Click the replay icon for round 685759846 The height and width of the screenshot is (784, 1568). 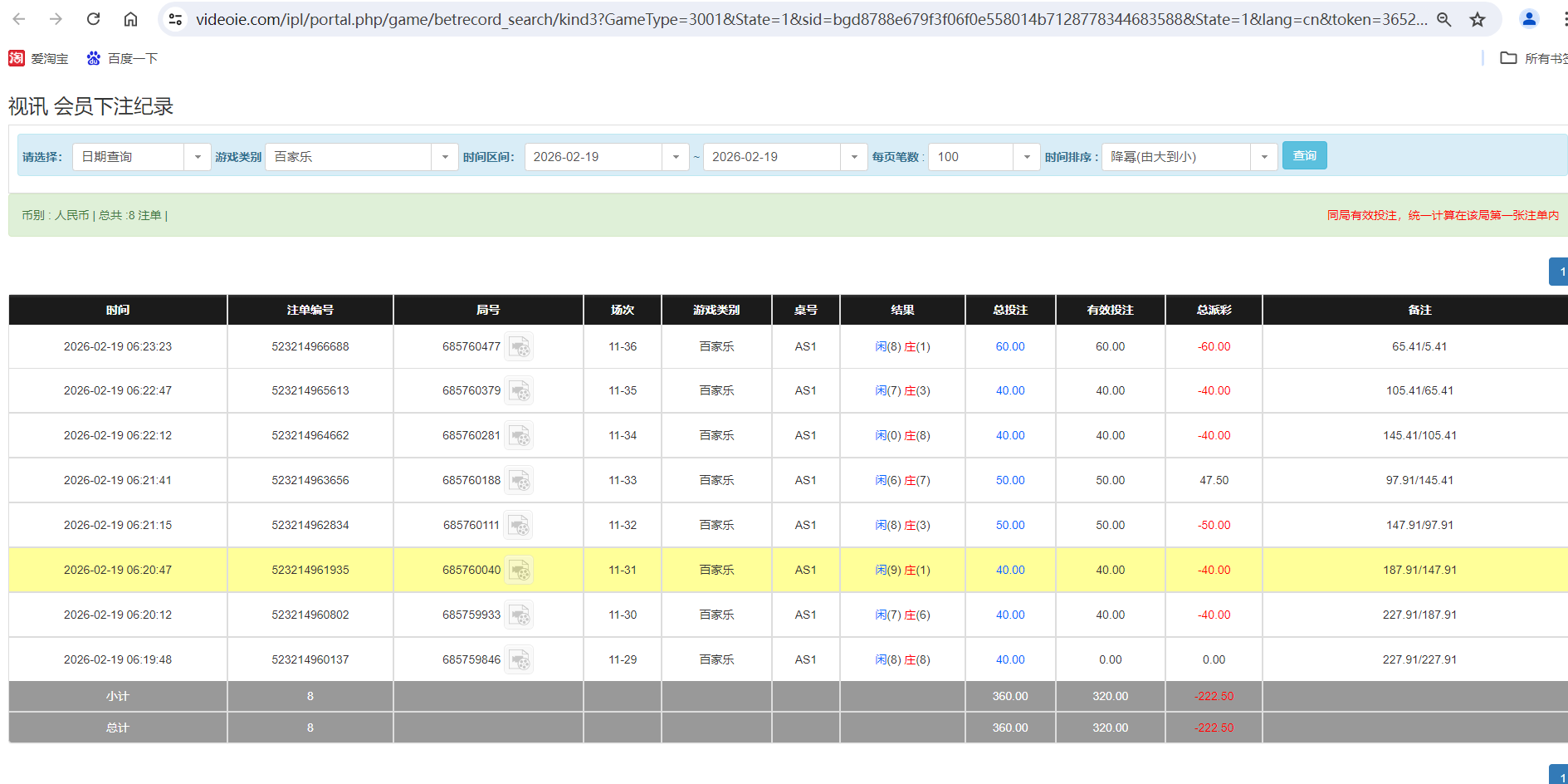[x=520, y=659]
